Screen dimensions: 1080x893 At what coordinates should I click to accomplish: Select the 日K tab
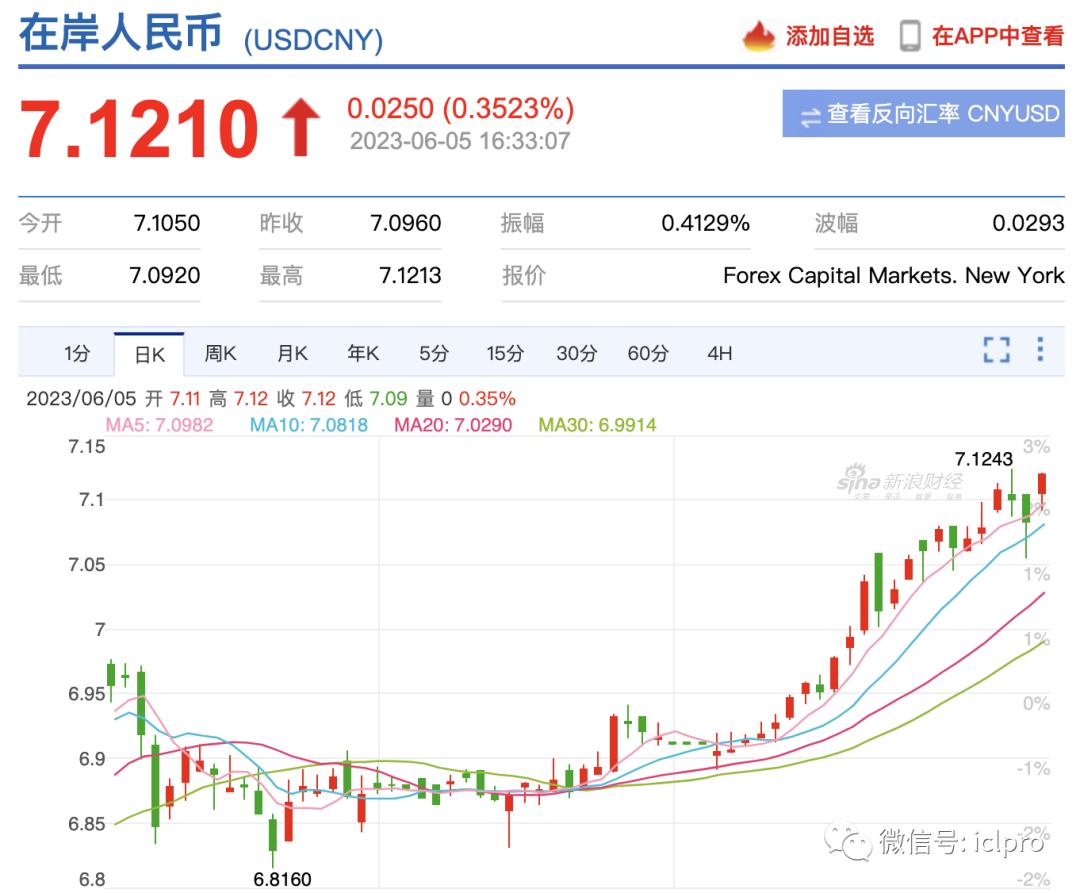(x=149, y=355)
